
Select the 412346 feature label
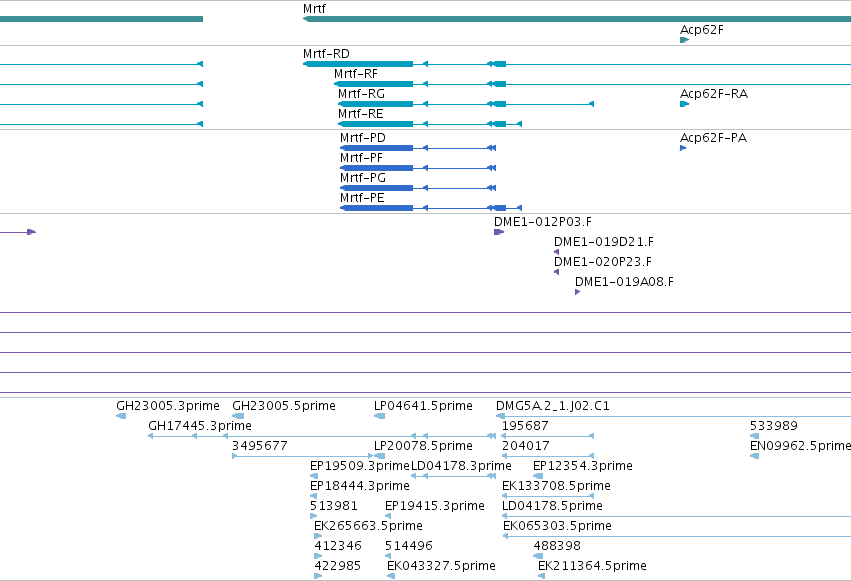(338, 546)
